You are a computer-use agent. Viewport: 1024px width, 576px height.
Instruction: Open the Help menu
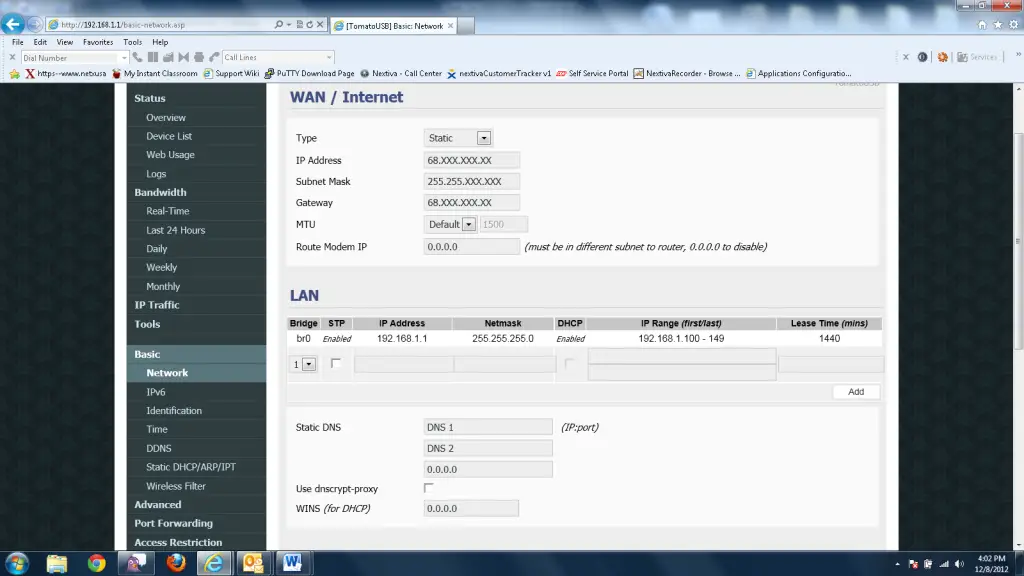pyautogui.click(x=160, y=42)
